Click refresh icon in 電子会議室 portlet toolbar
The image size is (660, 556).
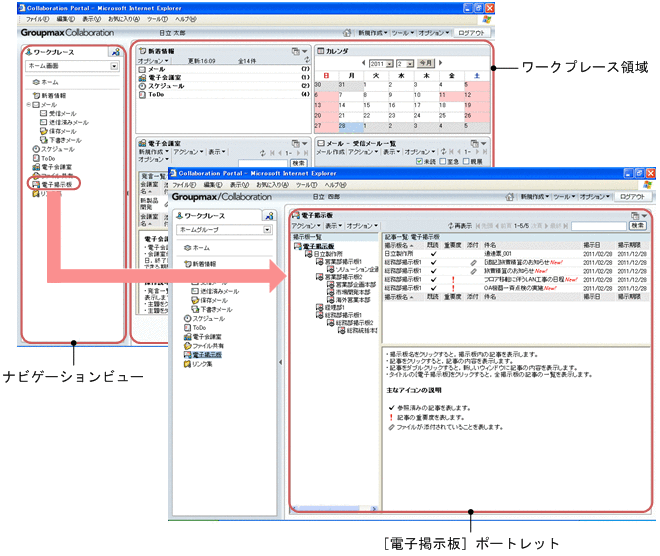pyautogui.click(x=263, y=152)
